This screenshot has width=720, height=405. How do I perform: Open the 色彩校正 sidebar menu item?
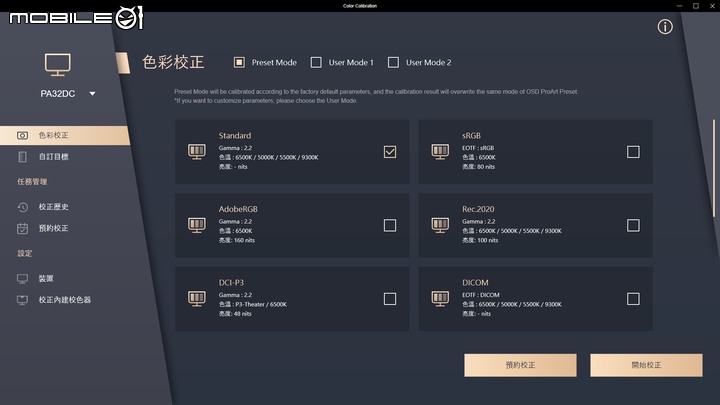(64, 135)
